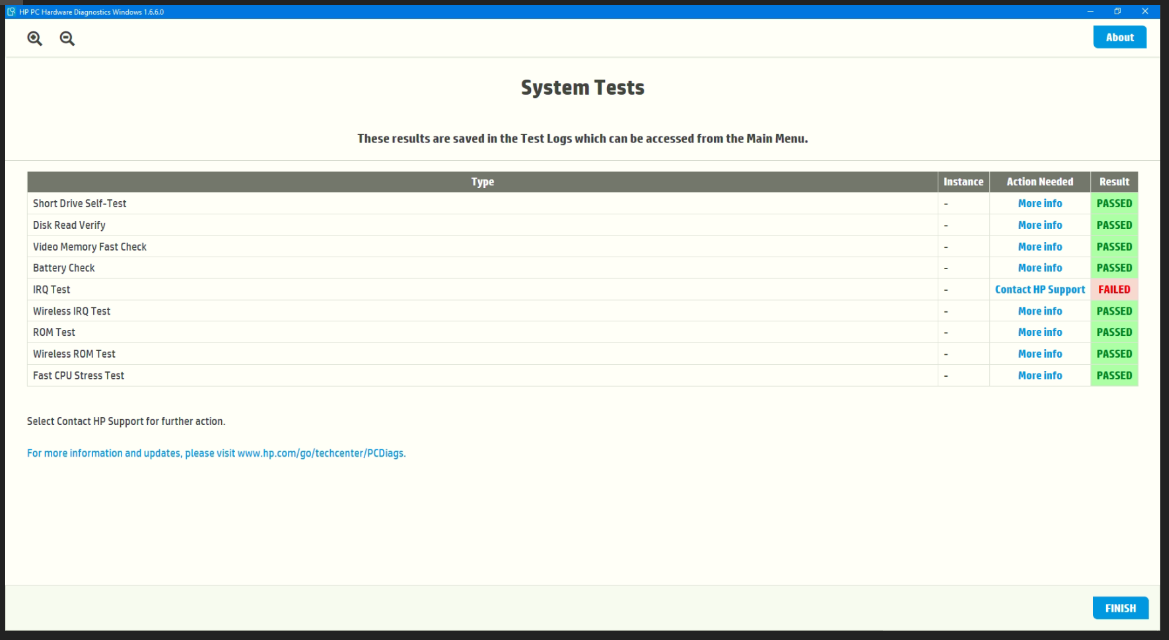Click the HP diagnostics title bar icon

click(x=11, y=12)
